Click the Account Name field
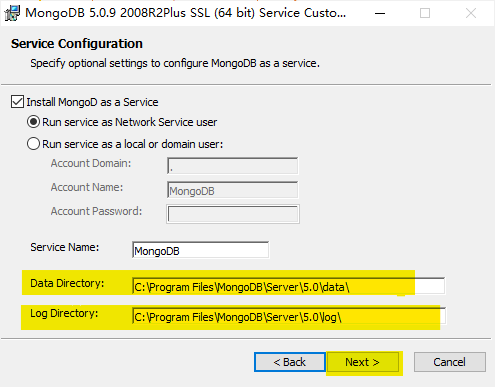Viewport: 495px width, 387px height. tap(233, 190)
